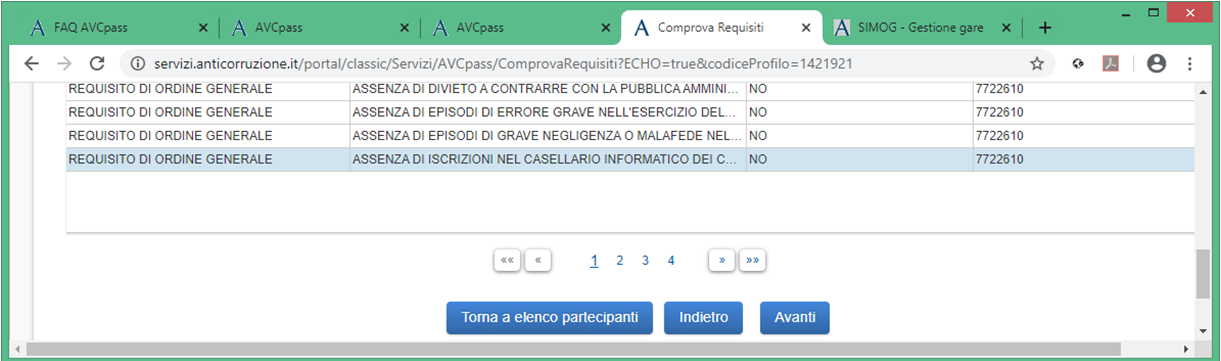Go back using browser back arrow
Image resolution: width=1221 pixels, height=361 pixels.
click(31, 63)
